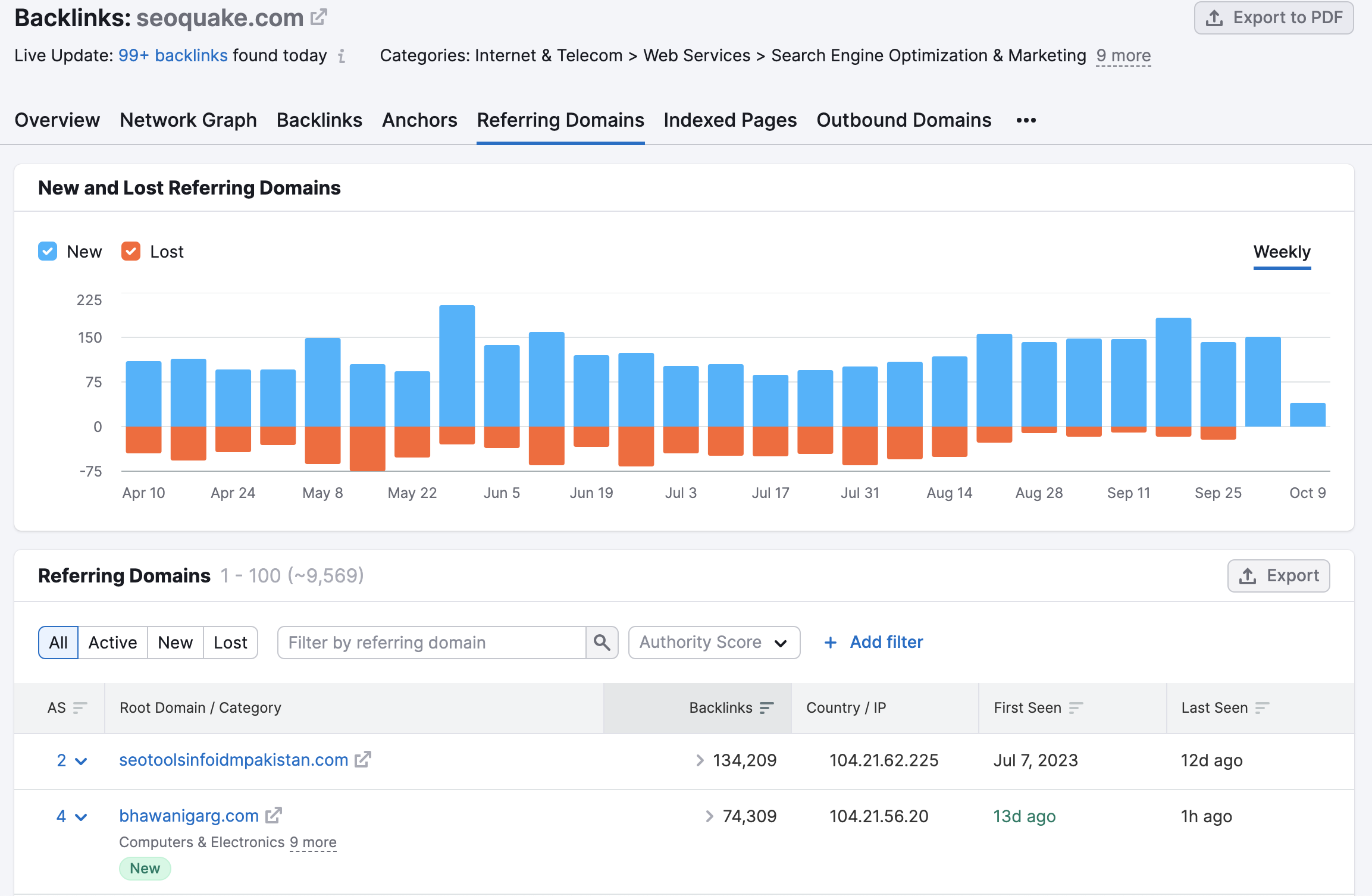Viewport: 1372px width, 896px height.
Task: Click the Add filter button
Action: click(x=872, y=642)
